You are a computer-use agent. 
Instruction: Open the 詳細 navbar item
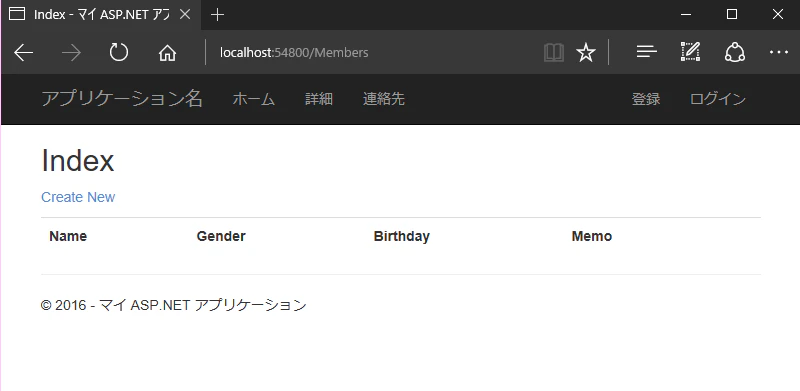(319, 99)
